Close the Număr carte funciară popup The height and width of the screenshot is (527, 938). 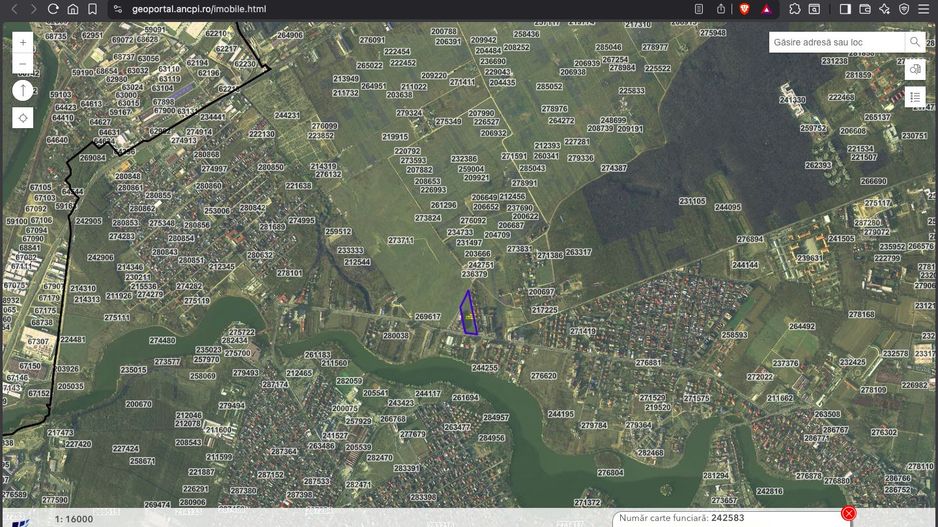(848, 513)
